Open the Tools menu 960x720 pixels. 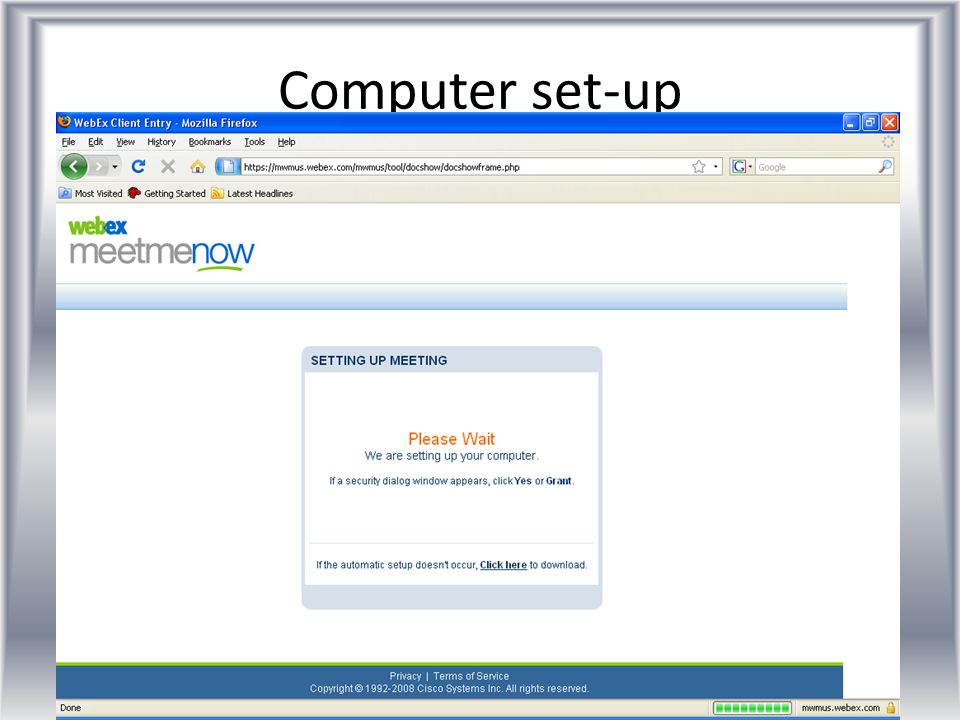255,142
